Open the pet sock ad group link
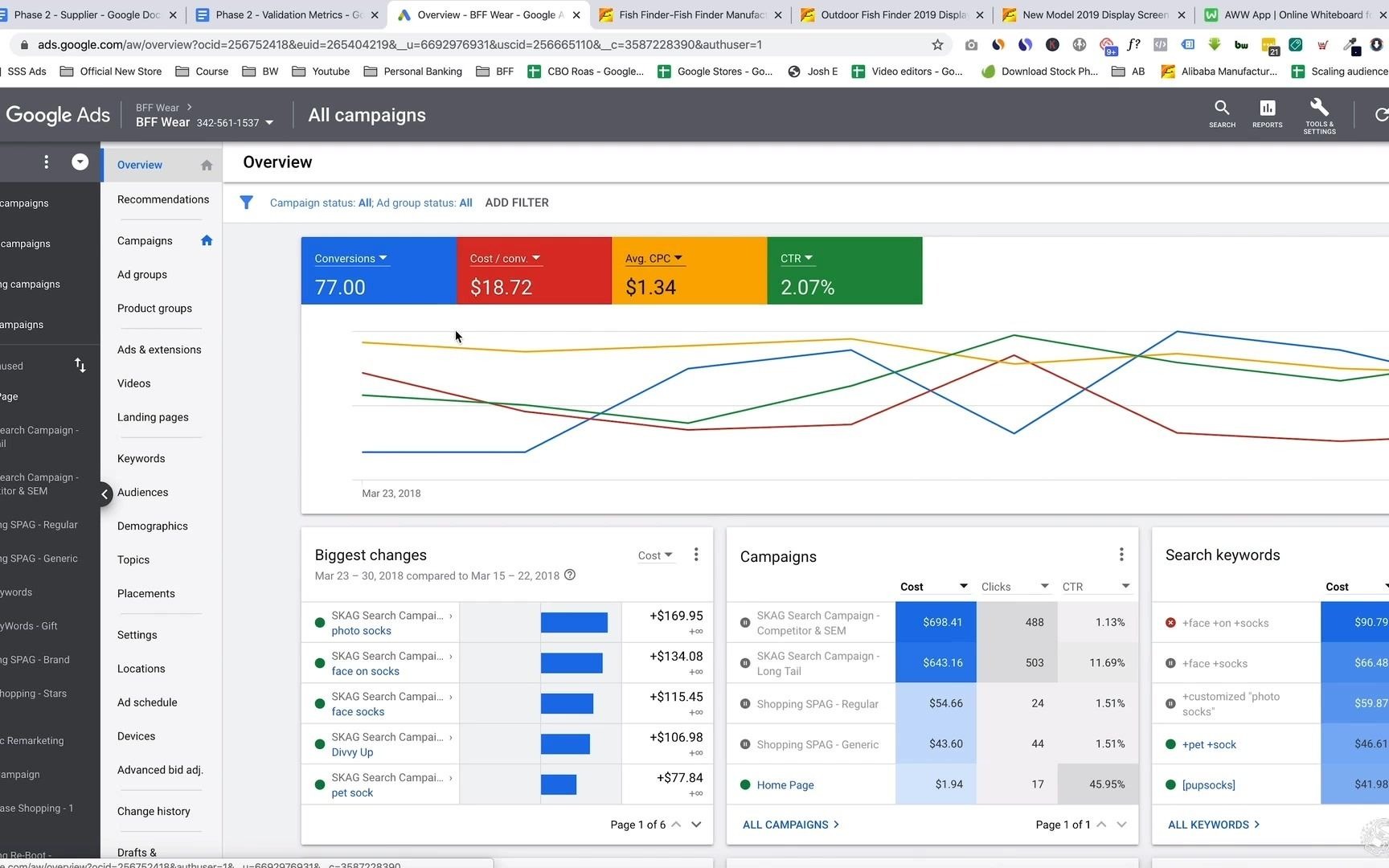Screen dimensions: 1389x868 tap(352, 792)
